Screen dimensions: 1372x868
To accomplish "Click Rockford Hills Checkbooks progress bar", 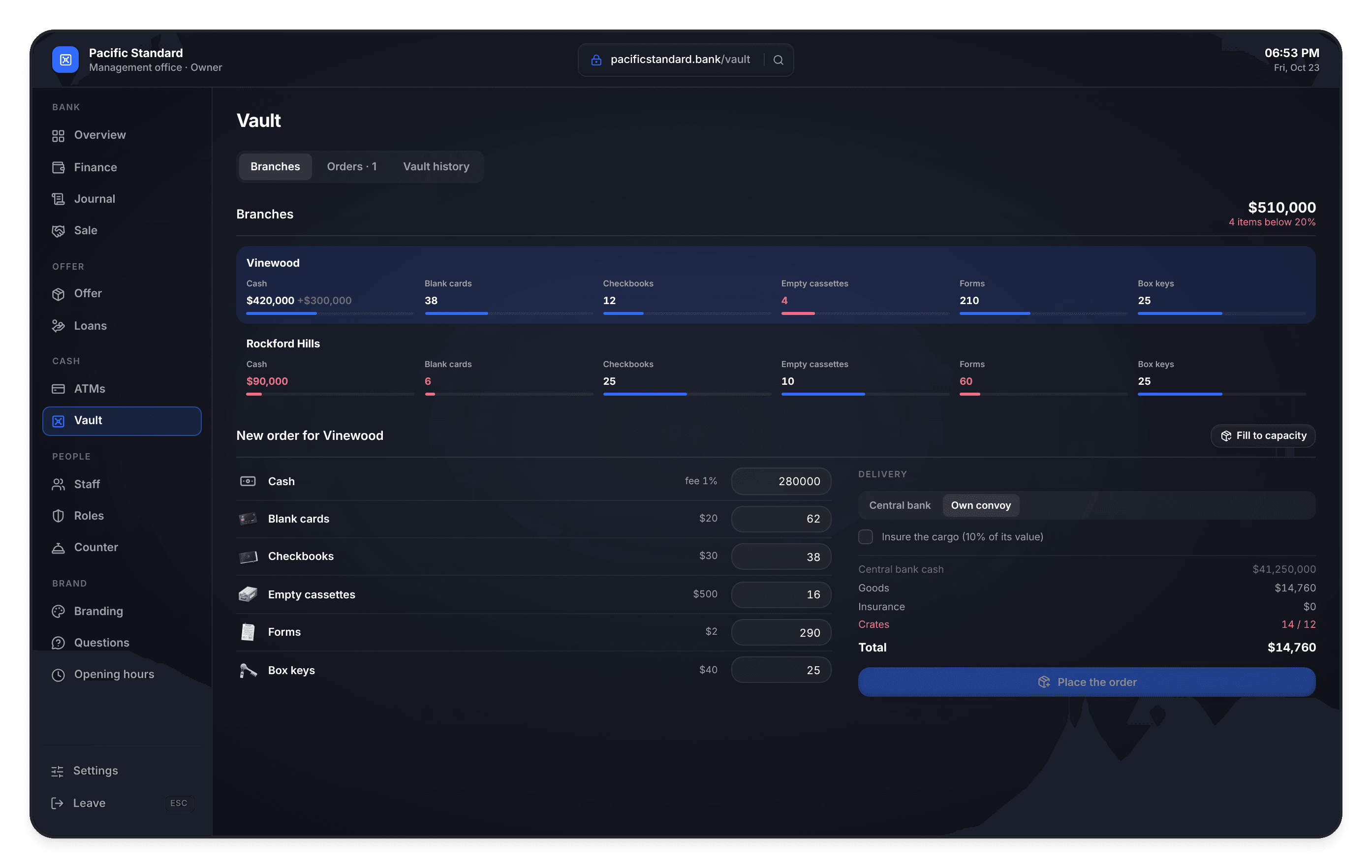I will click(x=686, y=394).
